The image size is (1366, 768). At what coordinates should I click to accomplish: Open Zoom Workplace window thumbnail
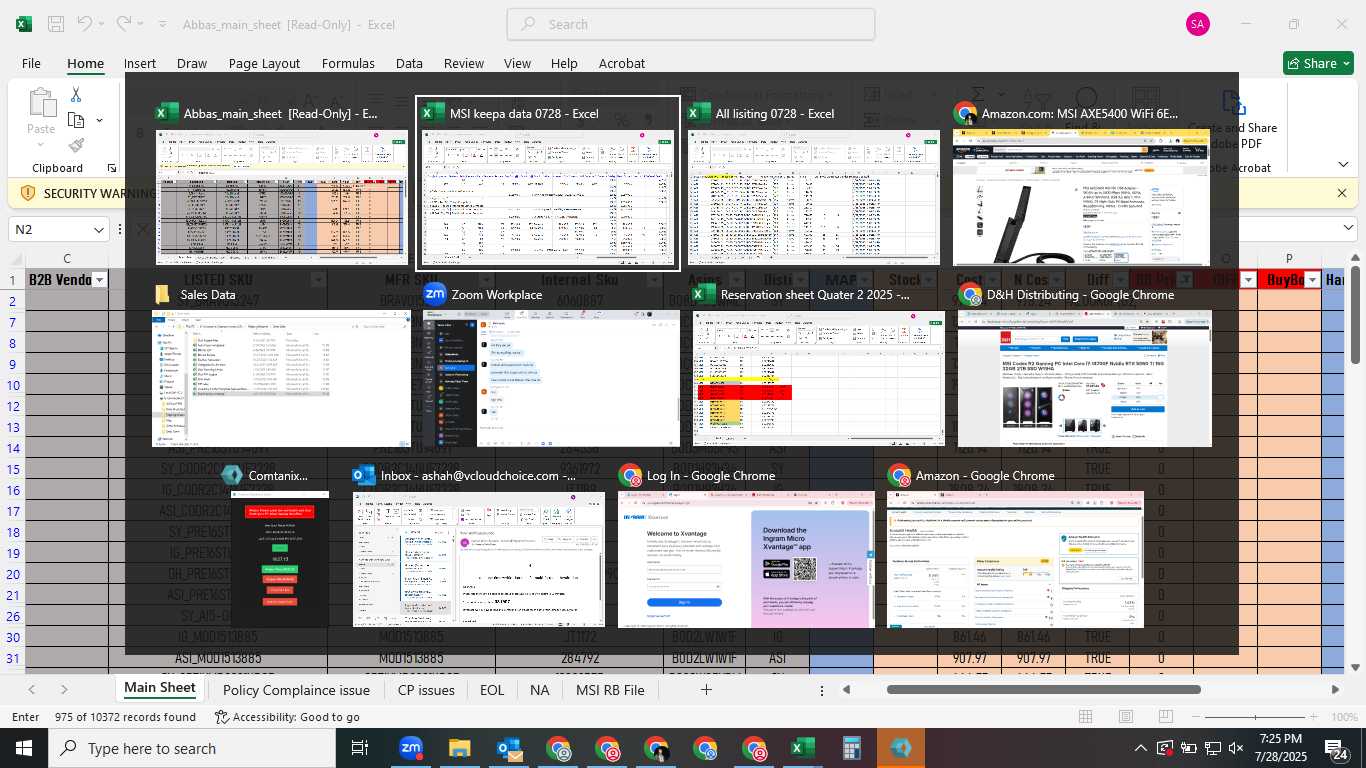coord(550,365)
